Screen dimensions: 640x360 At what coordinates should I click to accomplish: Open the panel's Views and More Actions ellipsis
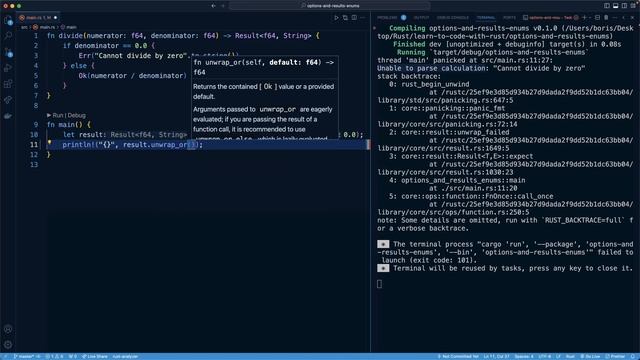615,18
